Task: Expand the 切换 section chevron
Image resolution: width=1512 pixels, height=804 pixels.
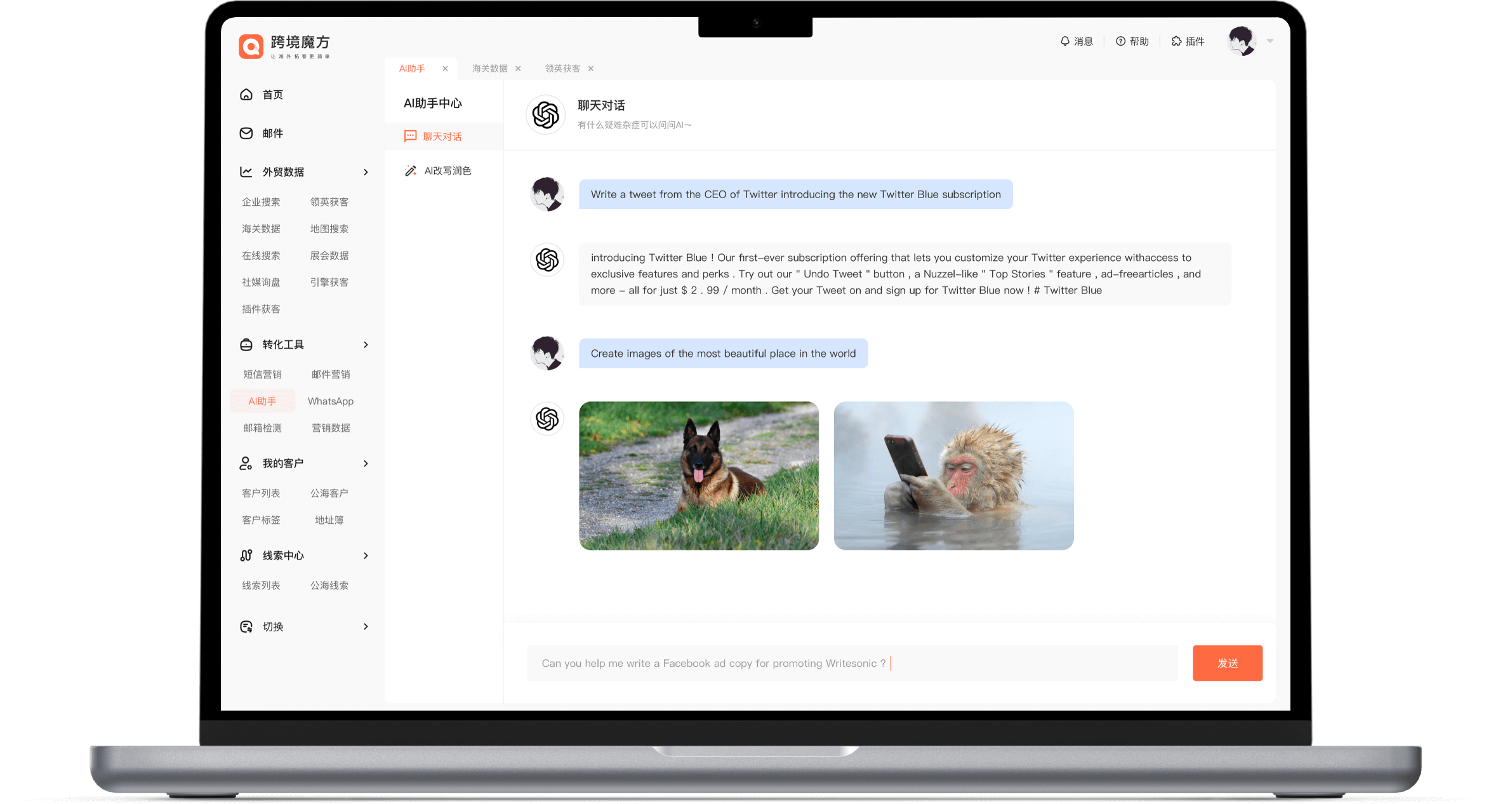Action: point(366,627)
